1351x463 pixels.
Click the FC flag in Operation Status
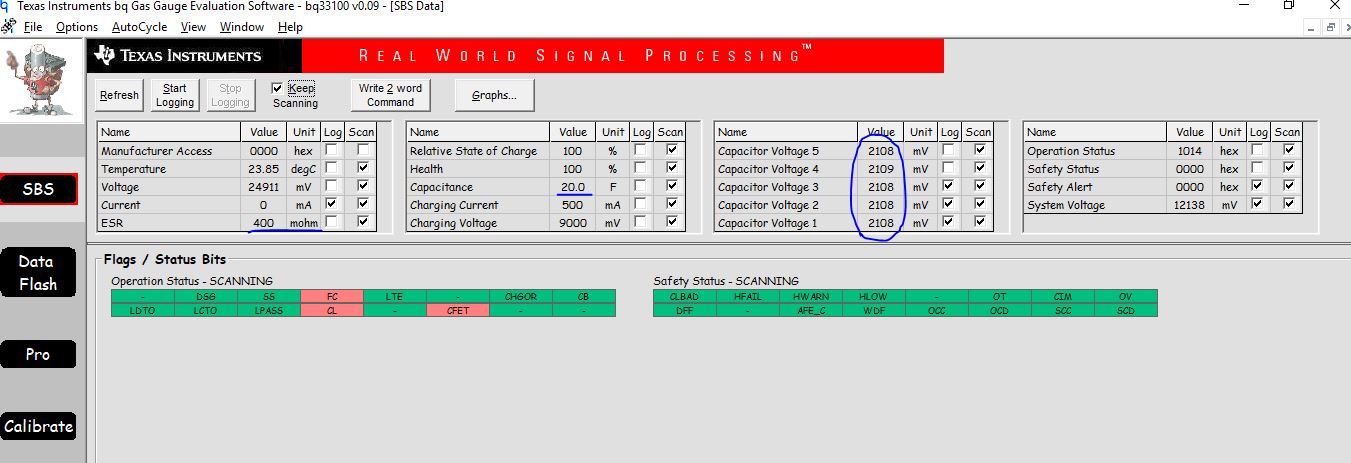(x=331, y=296)
